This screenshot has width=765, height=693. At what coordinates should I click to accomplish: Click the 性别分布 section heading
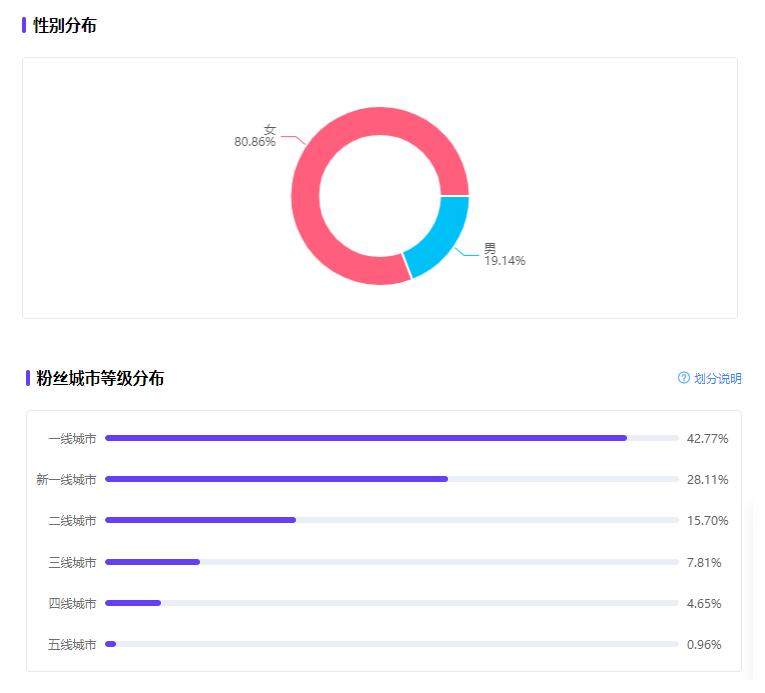(64, 25)
